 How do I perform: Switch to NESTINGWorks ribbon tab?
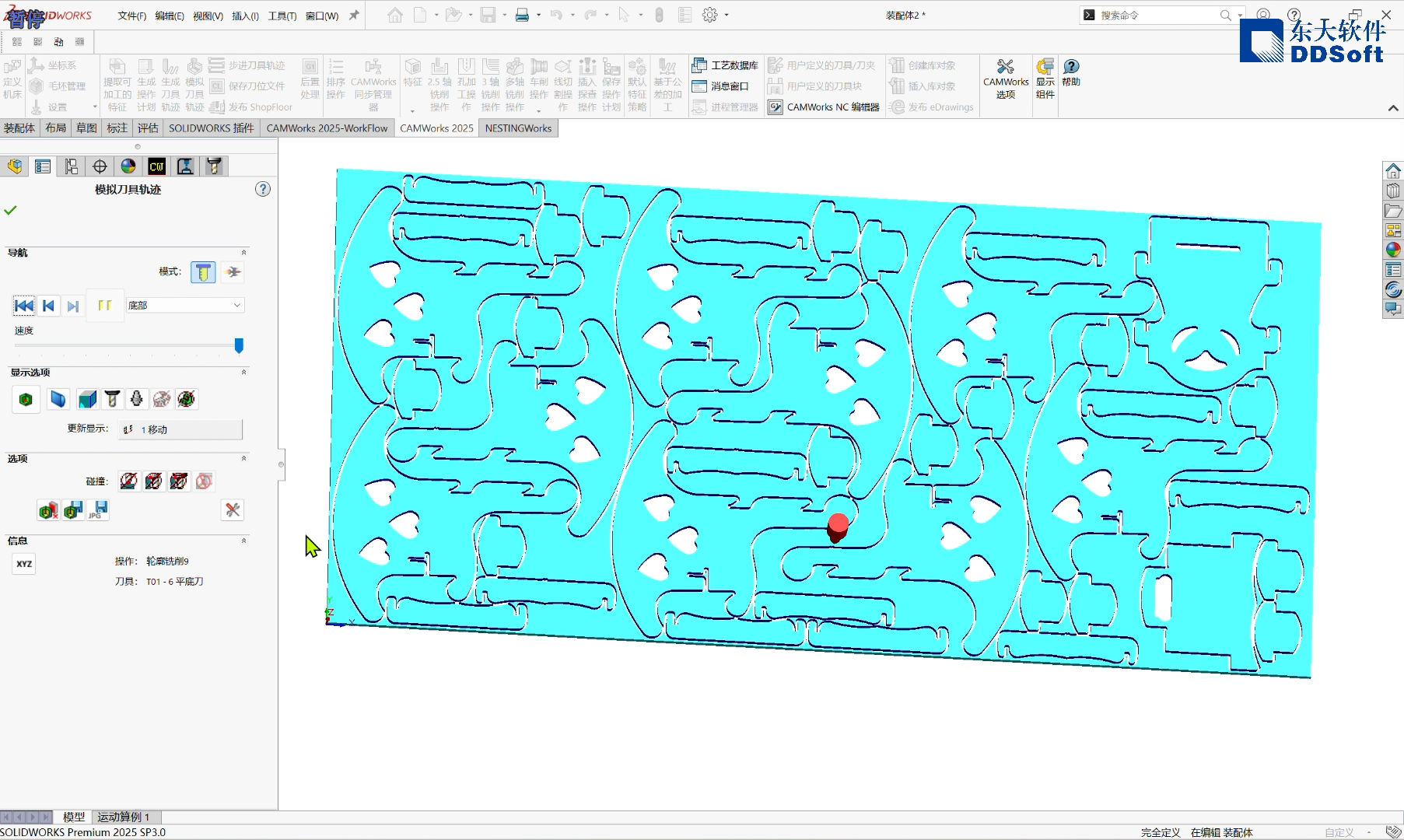518,128
